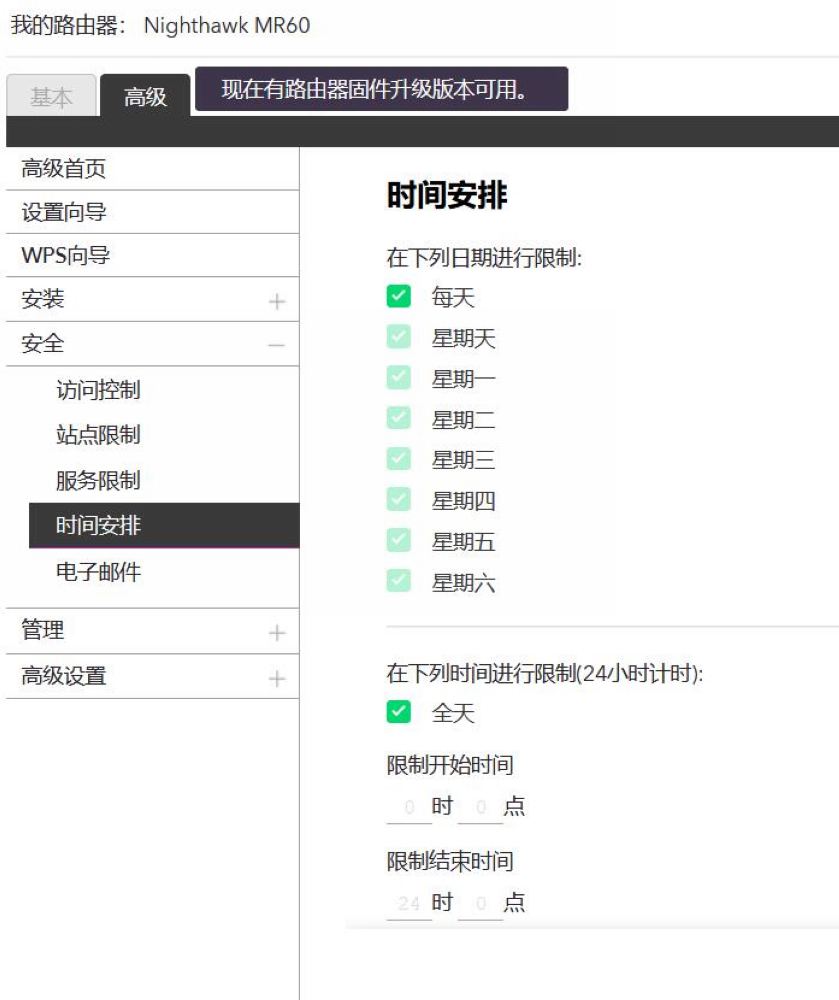Toggle the 星期天 checkbox
The width and height of the screenshot is (839, 1000).
coord(399,338)
